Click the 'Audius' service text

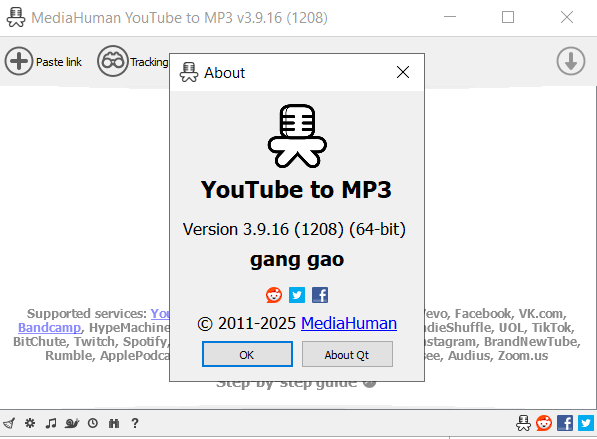[x=469, y=356]
